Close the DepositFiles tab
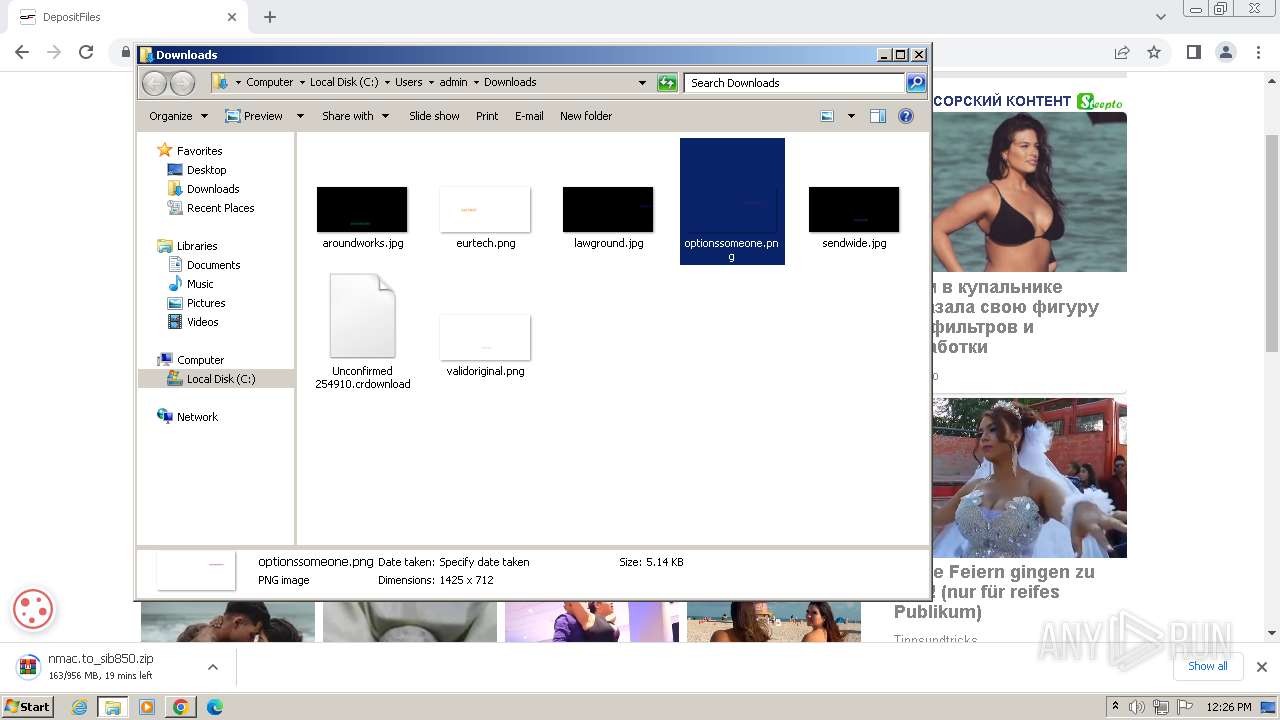The height and width of the screenshot is (720, 1280). tap(232, 17)
